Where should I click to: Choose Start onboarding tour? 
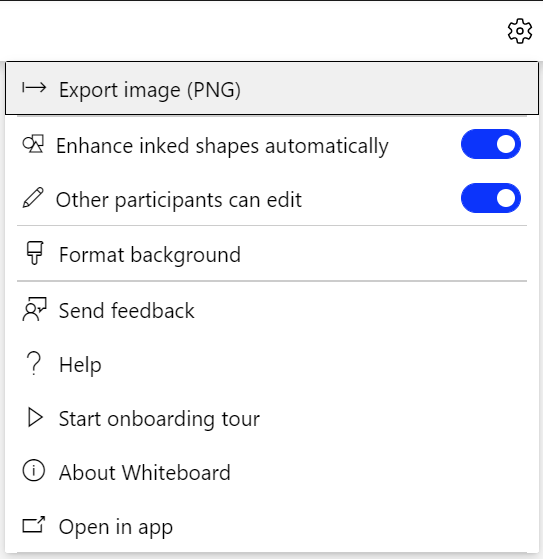272,418
